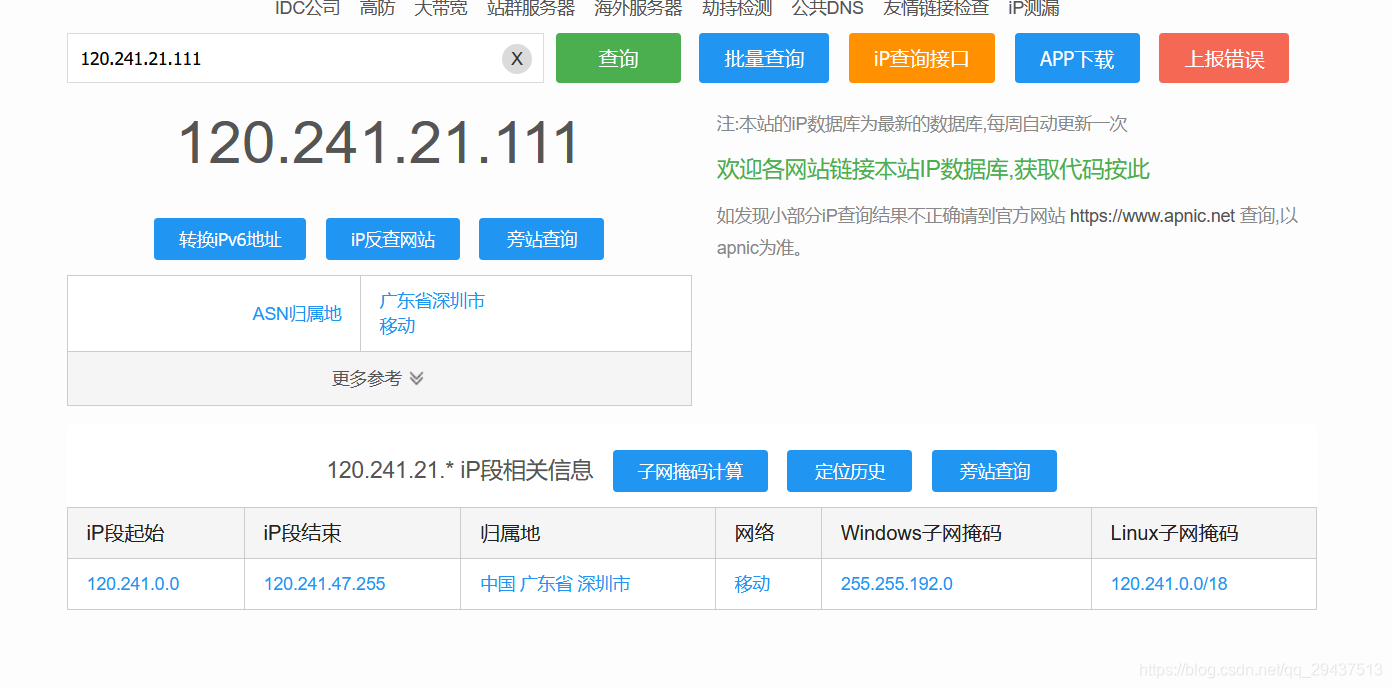This screenshot has height=688, width=1392.
Task: Click the iP反查网站 button
Action: pyautogui.click(x=393, y=239)
